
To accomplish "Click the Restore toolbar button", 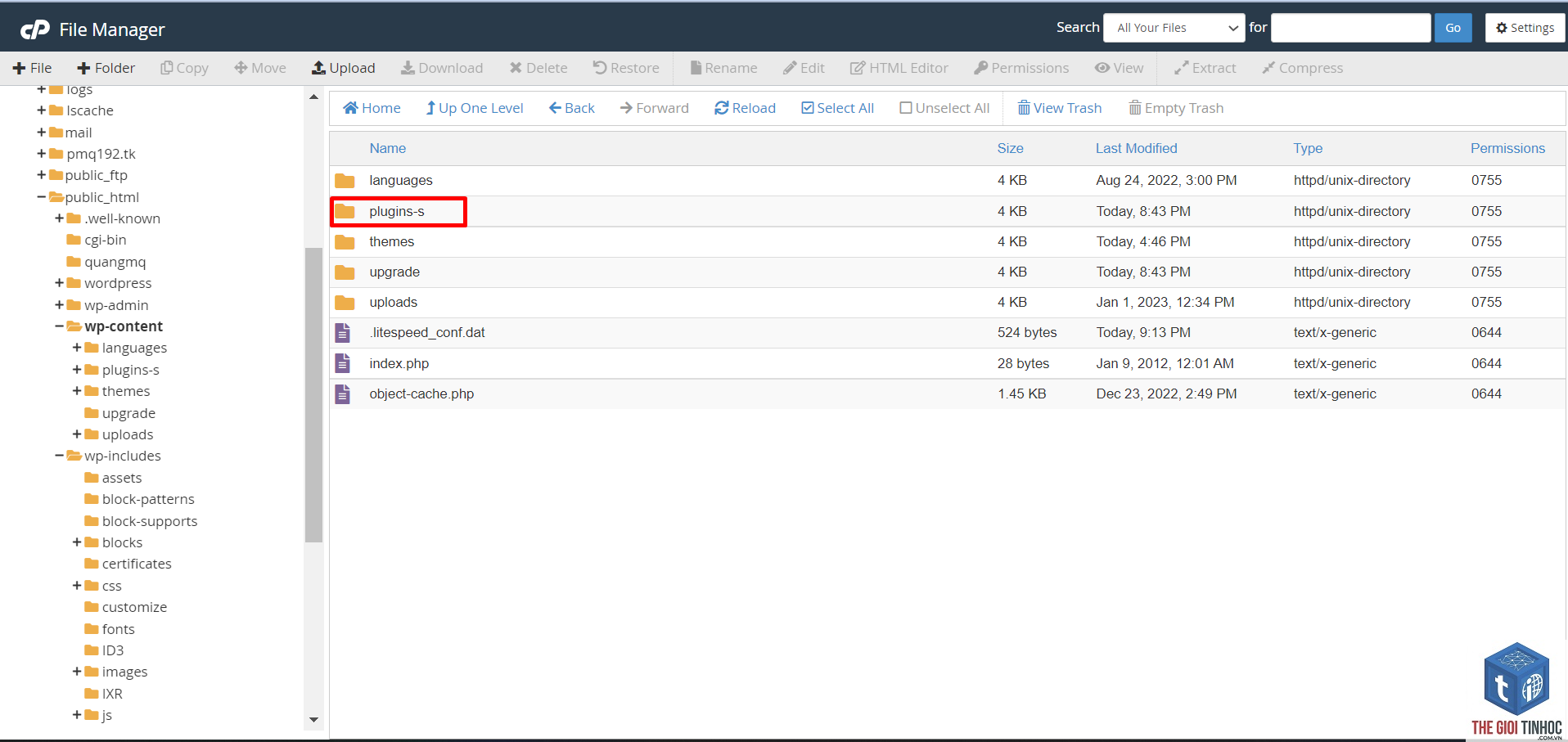I will coord(626,68).
